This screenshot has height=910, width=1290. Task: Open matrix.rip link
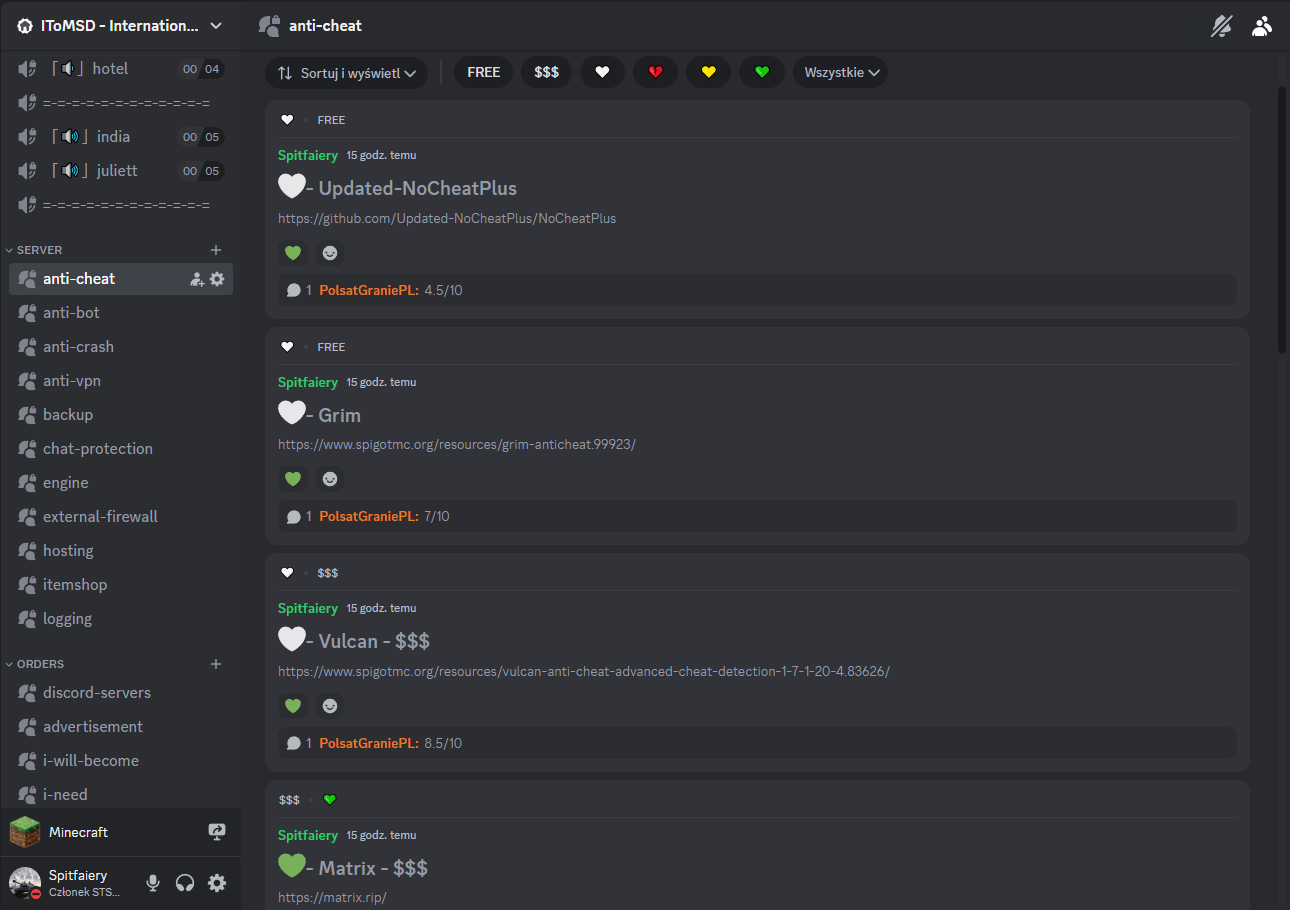(332, 898)
